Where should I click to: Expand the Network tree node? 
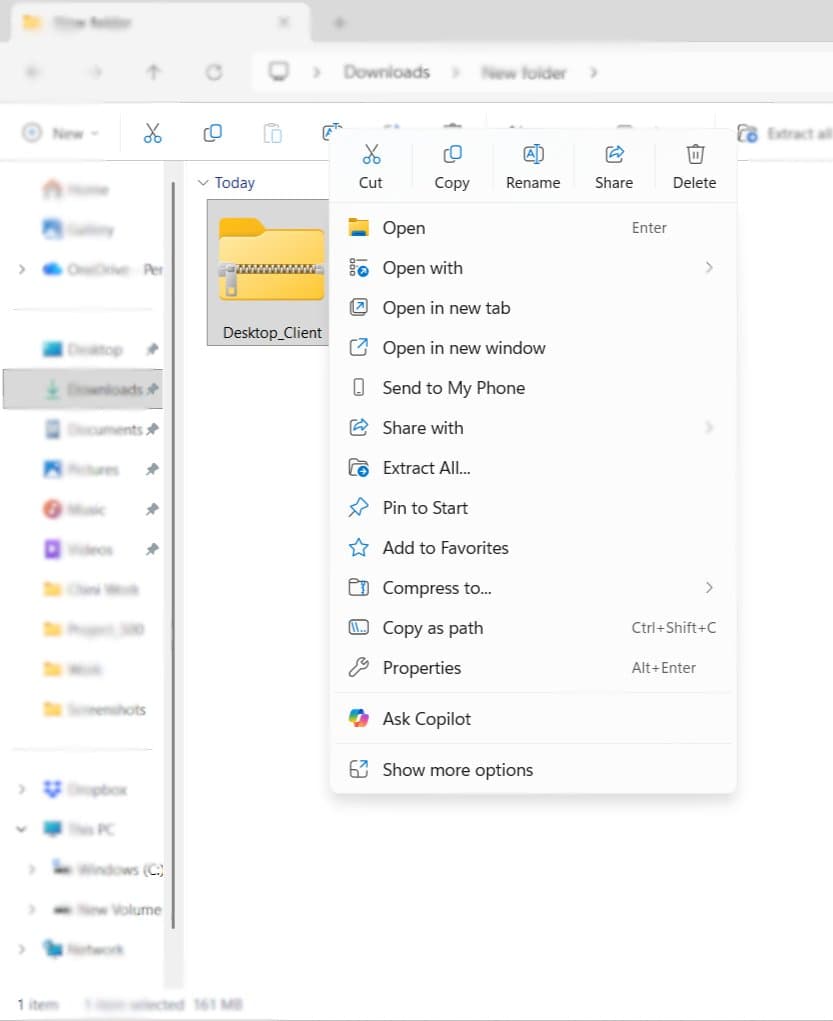21,949
